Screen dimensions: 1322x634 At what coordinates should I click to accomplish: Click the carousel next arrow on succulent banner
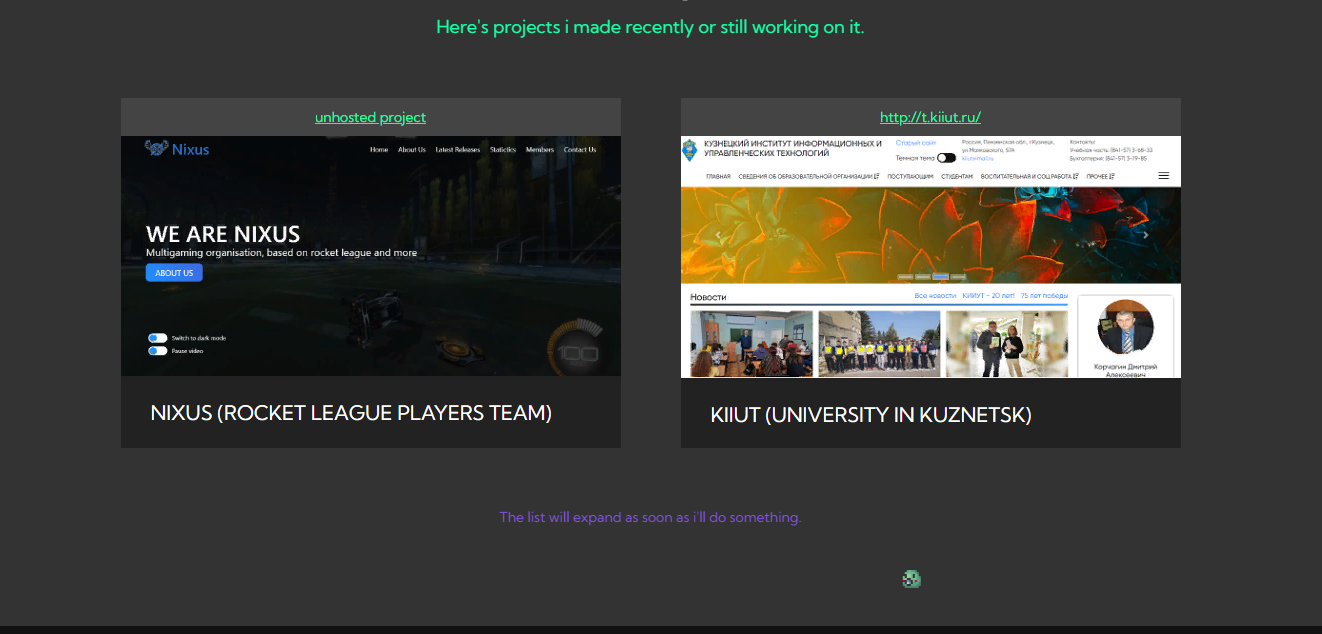click(1146, 236)
